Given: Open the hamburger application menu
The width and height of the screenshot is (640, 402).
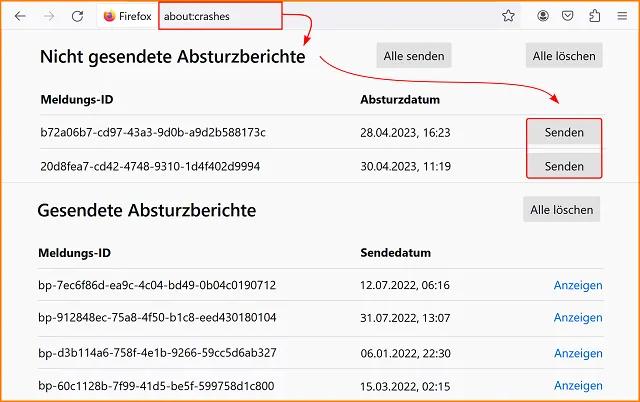Looking at the screenshot, I should point(622,16).
